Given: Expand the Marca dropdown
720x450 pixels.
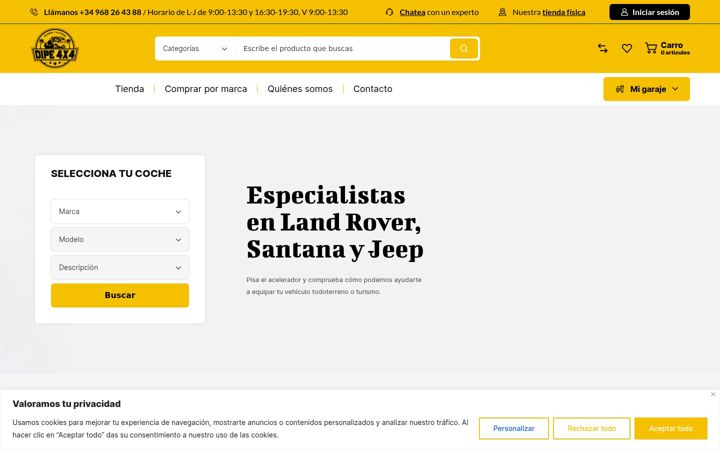Looking at the screenshot, I should (120, 212).
